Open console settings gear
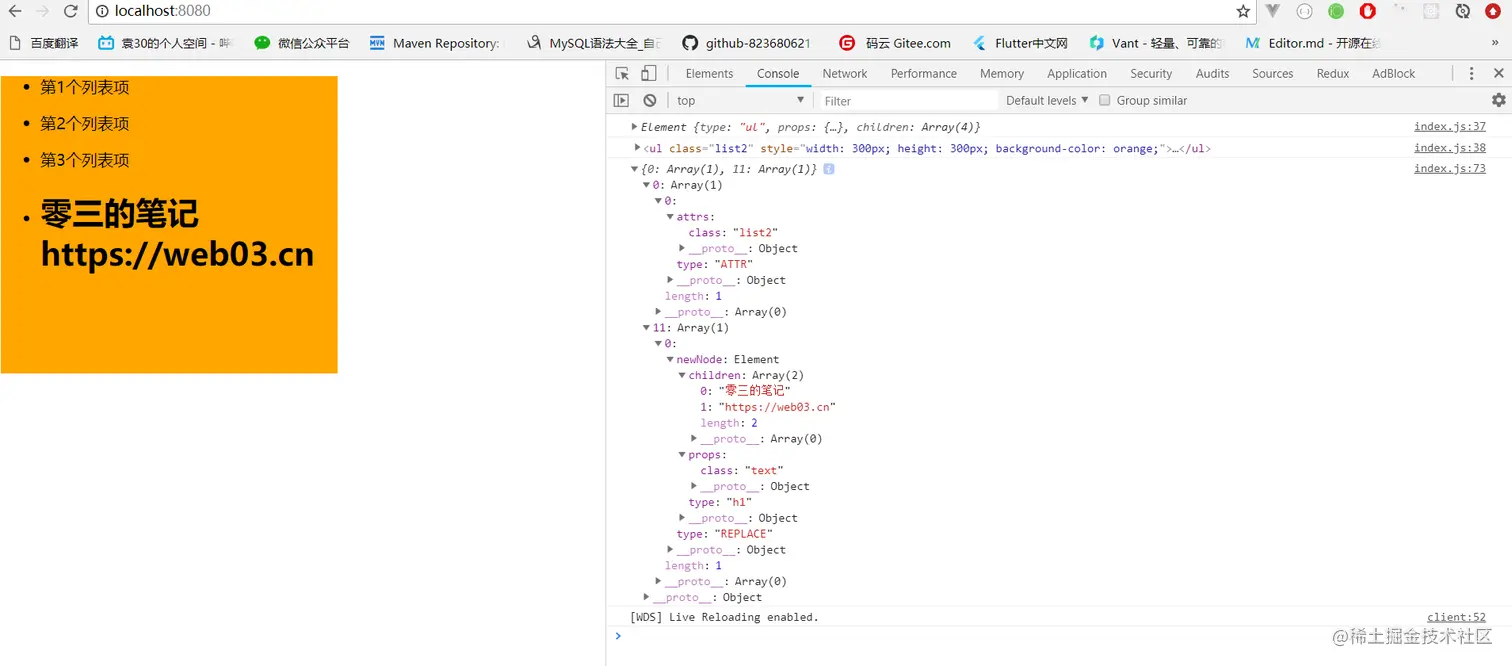The width and height of the screenshot is (1512, 666). 1498,100
